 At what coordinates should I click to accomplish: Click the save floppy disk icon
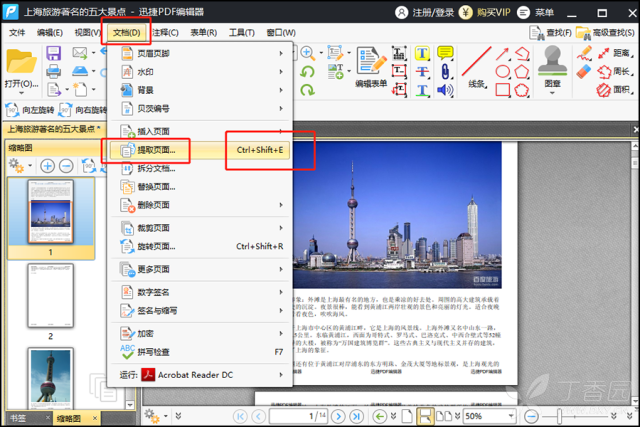point(53,53)
